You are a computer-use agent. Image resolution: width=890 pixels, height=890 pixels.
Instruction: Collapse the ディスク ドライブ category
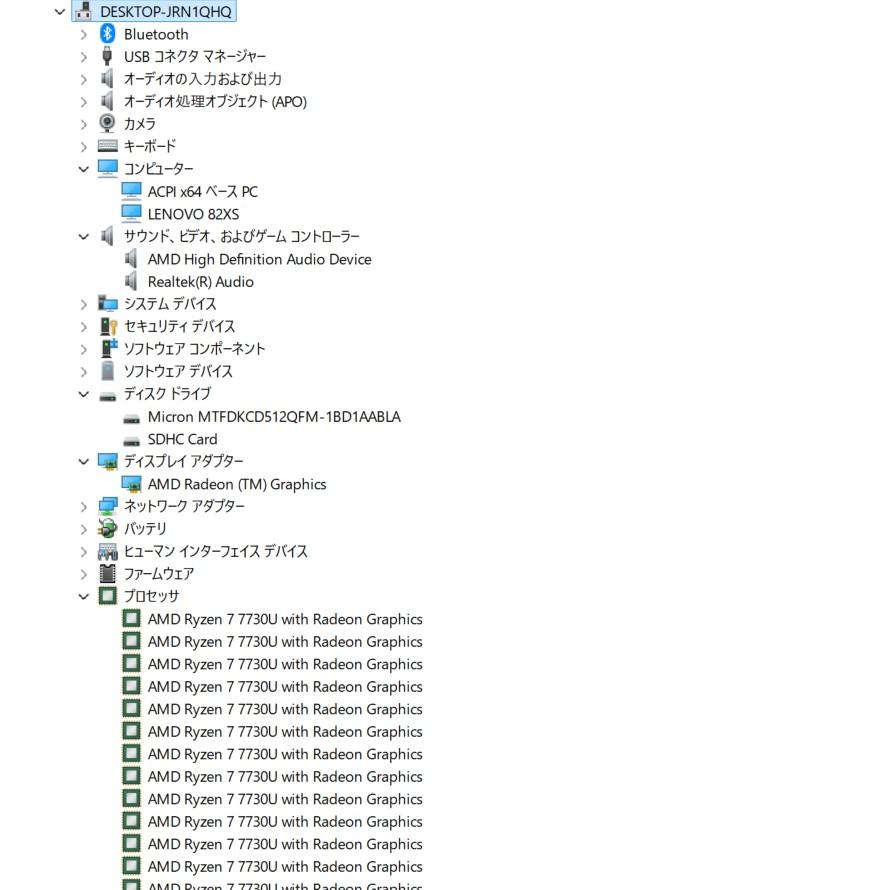tap(84, 394)
